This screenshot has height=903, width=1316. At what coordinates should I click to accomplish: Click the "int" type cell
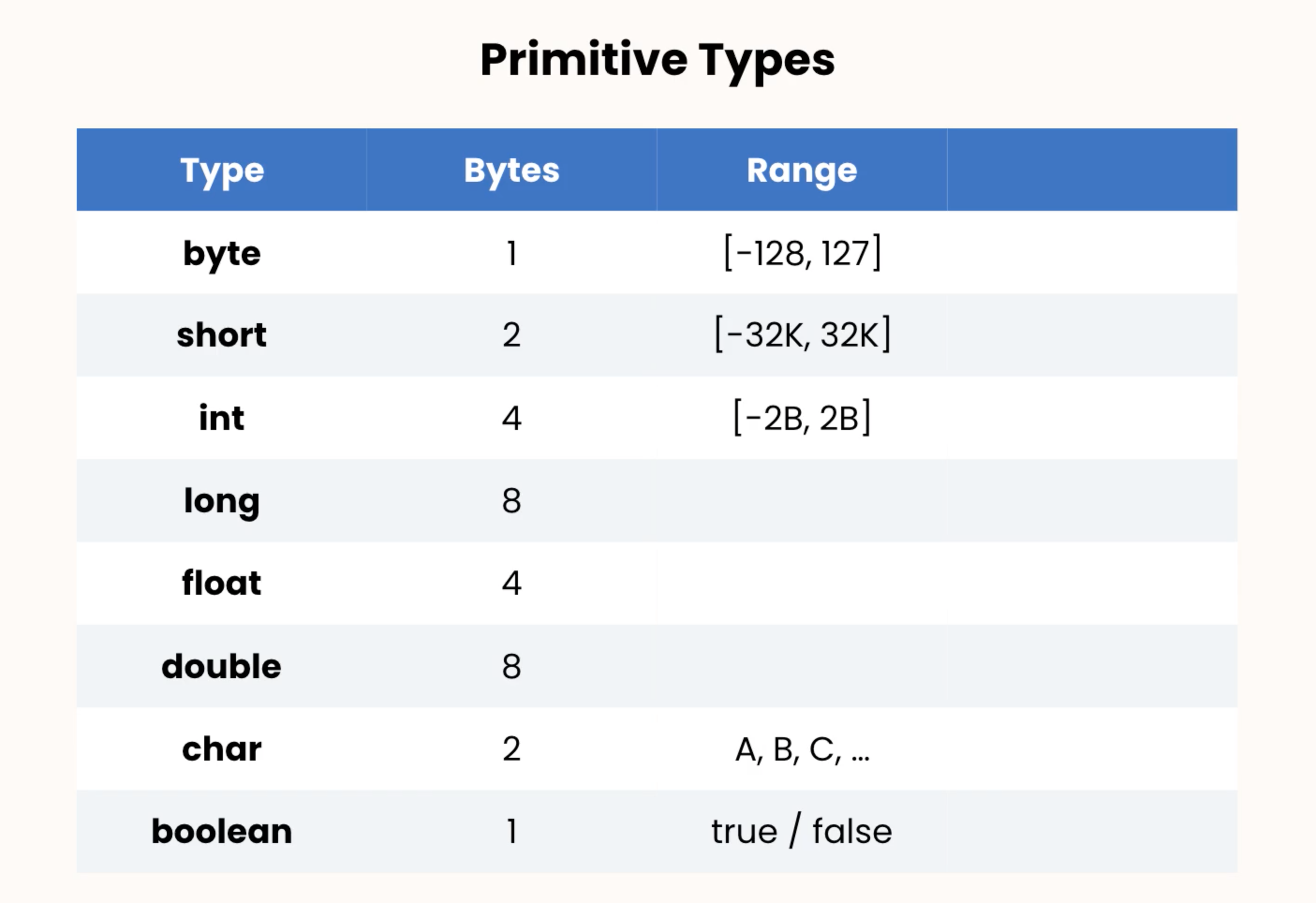click(222, 418)
